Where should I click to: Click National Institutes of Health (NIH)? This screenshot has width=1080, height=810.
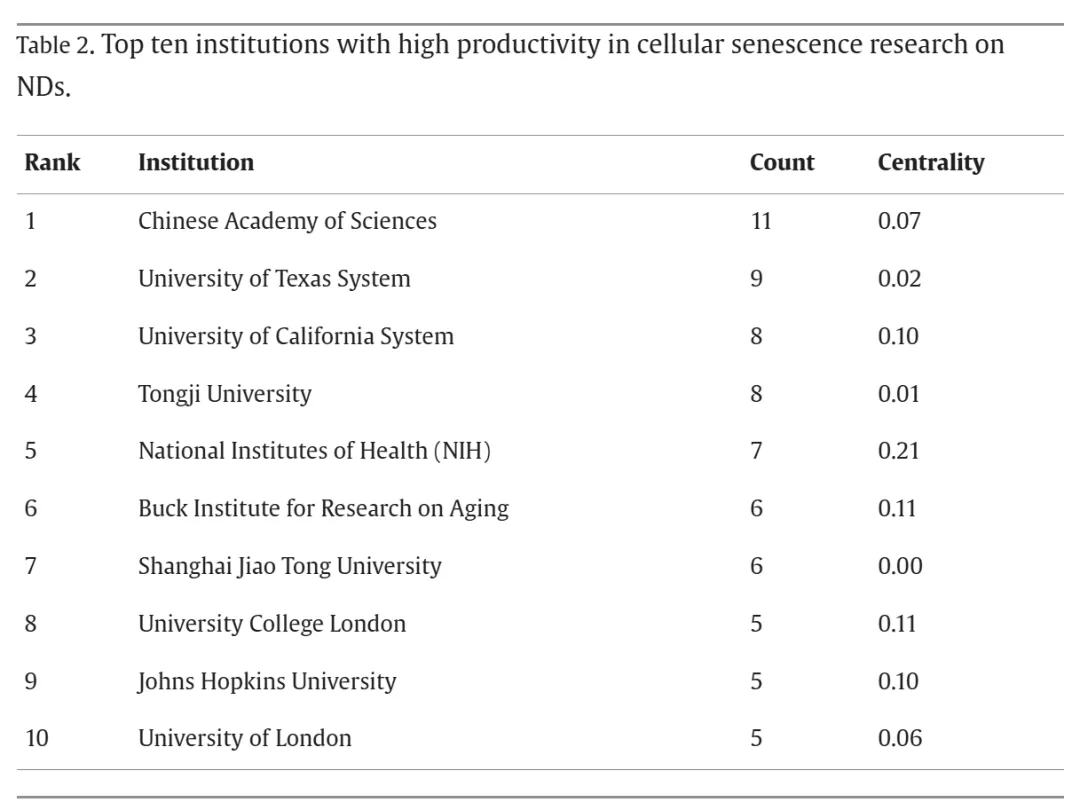(314, 451)
